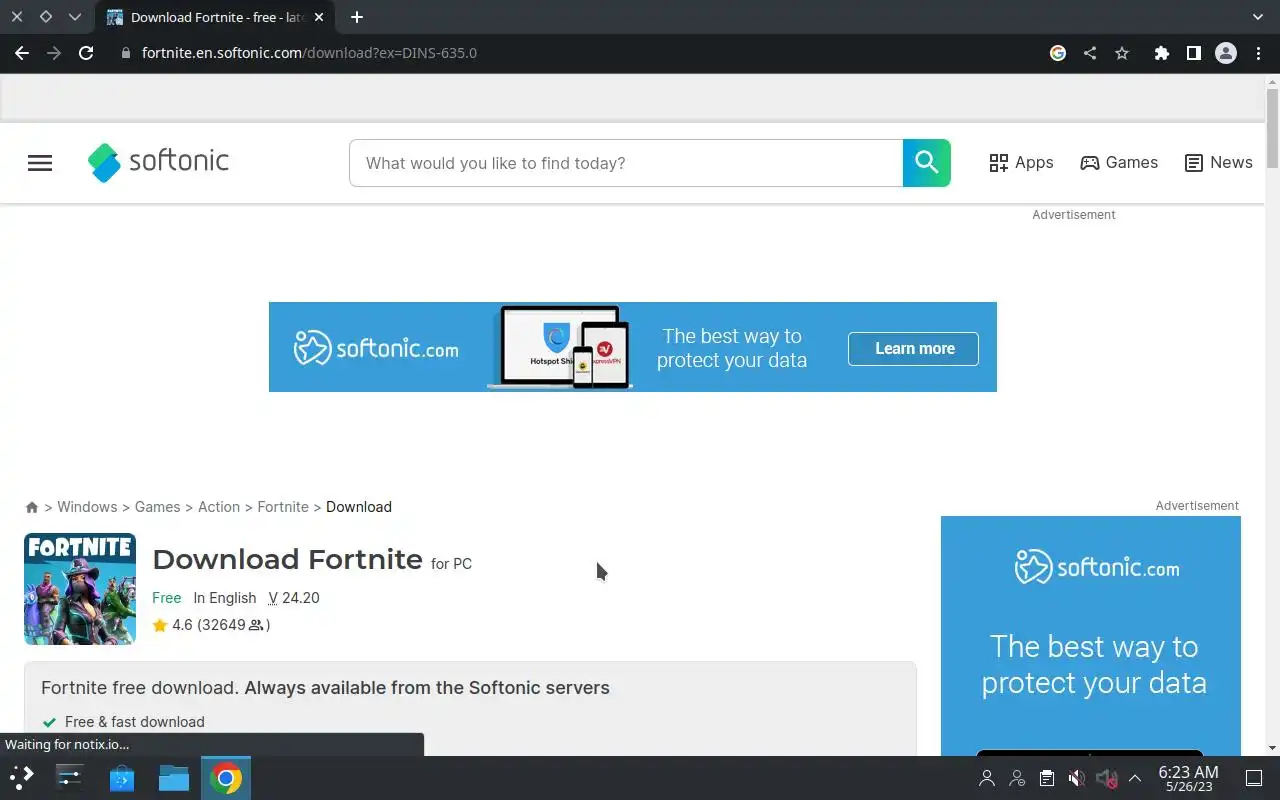This screenshot has width=1280, height=800.
Task: Open the file manager from taskbar
Action: (x=174, y=778)
